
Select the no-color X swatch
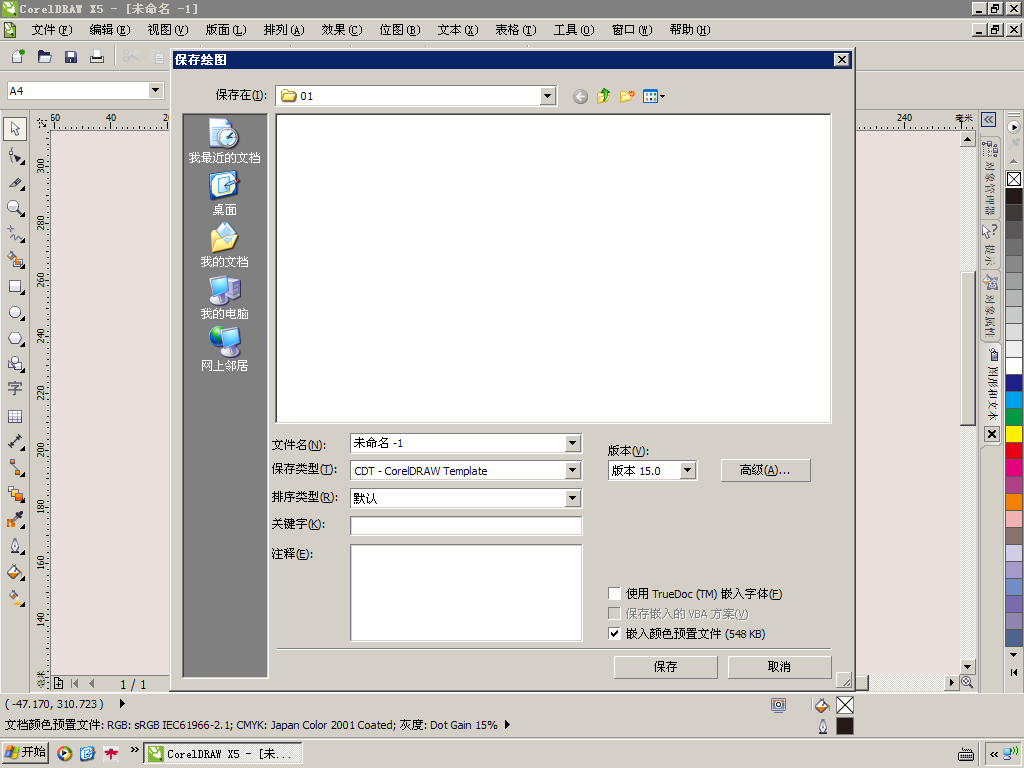(x=1014, y=179)
